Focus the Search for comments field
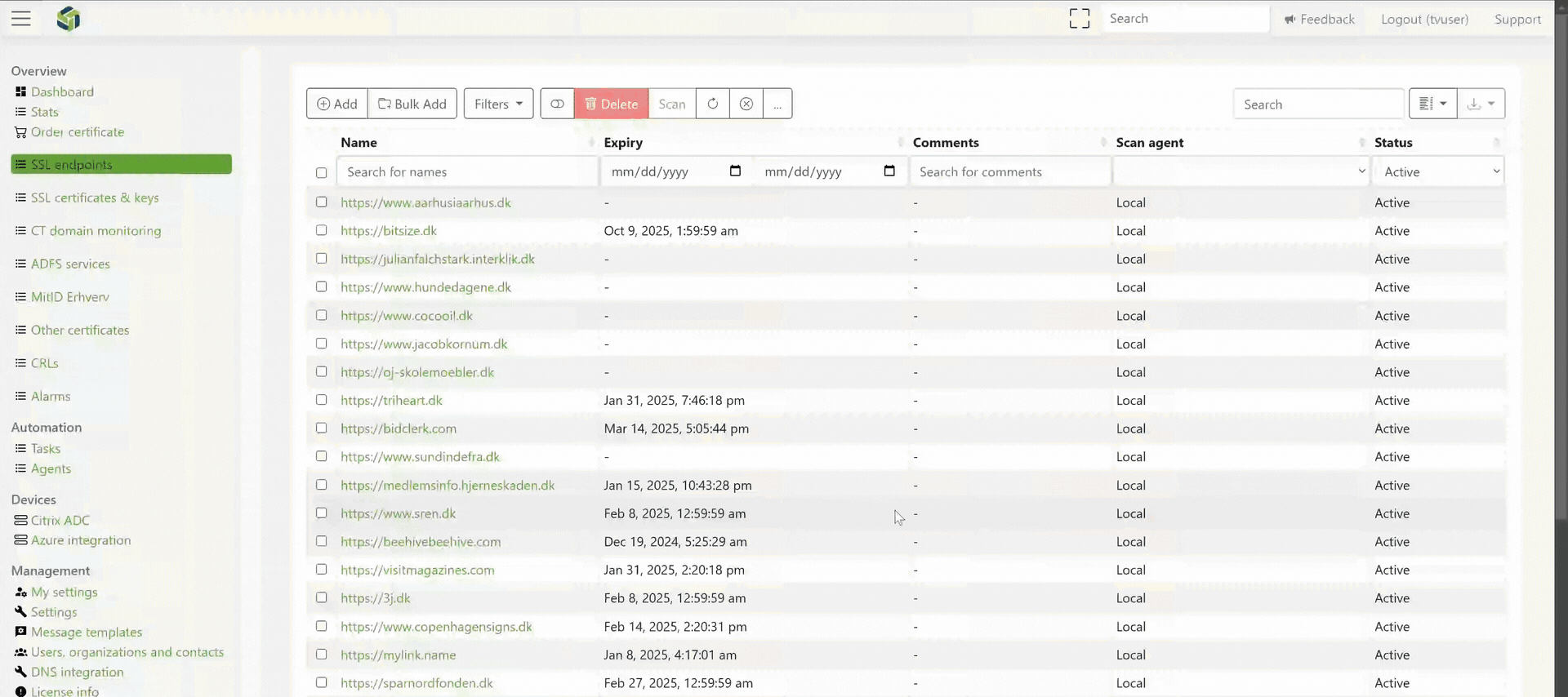1568x697 pixels. pyautogui.click(x=1011, y=171)
